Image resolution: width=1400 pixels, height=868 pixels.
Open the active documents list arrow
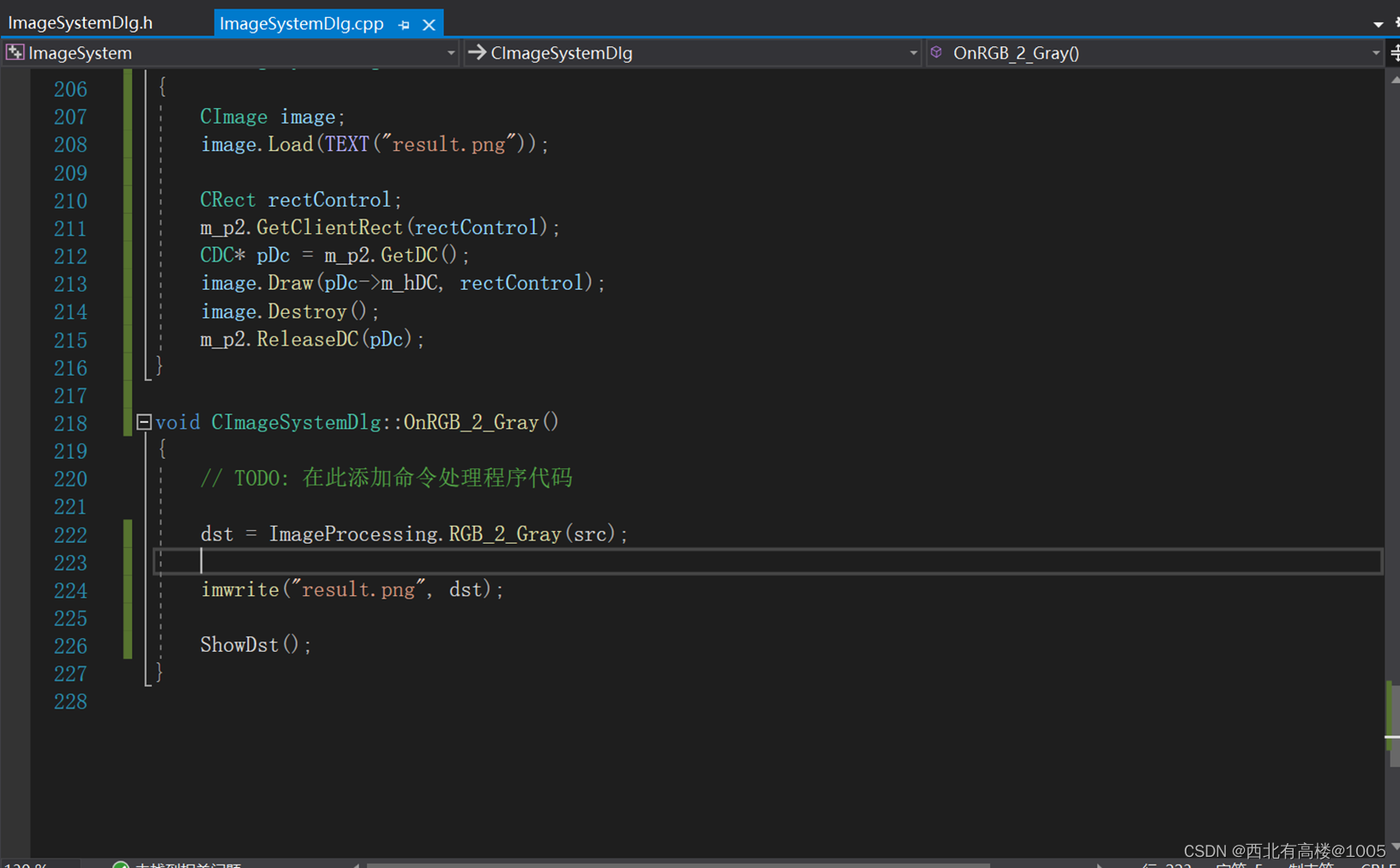click(1378, 24)
